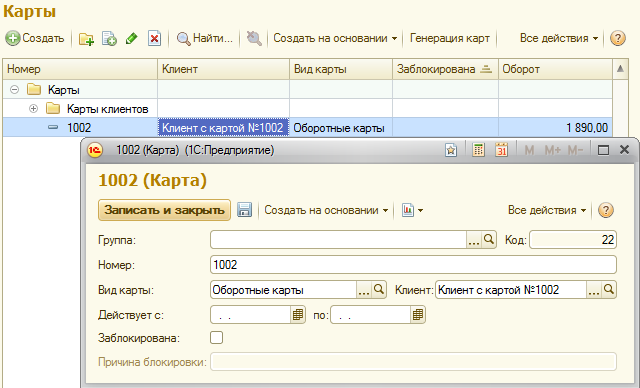Open the date picker for Действует с
Screen dimensions: 640x388
298,315
